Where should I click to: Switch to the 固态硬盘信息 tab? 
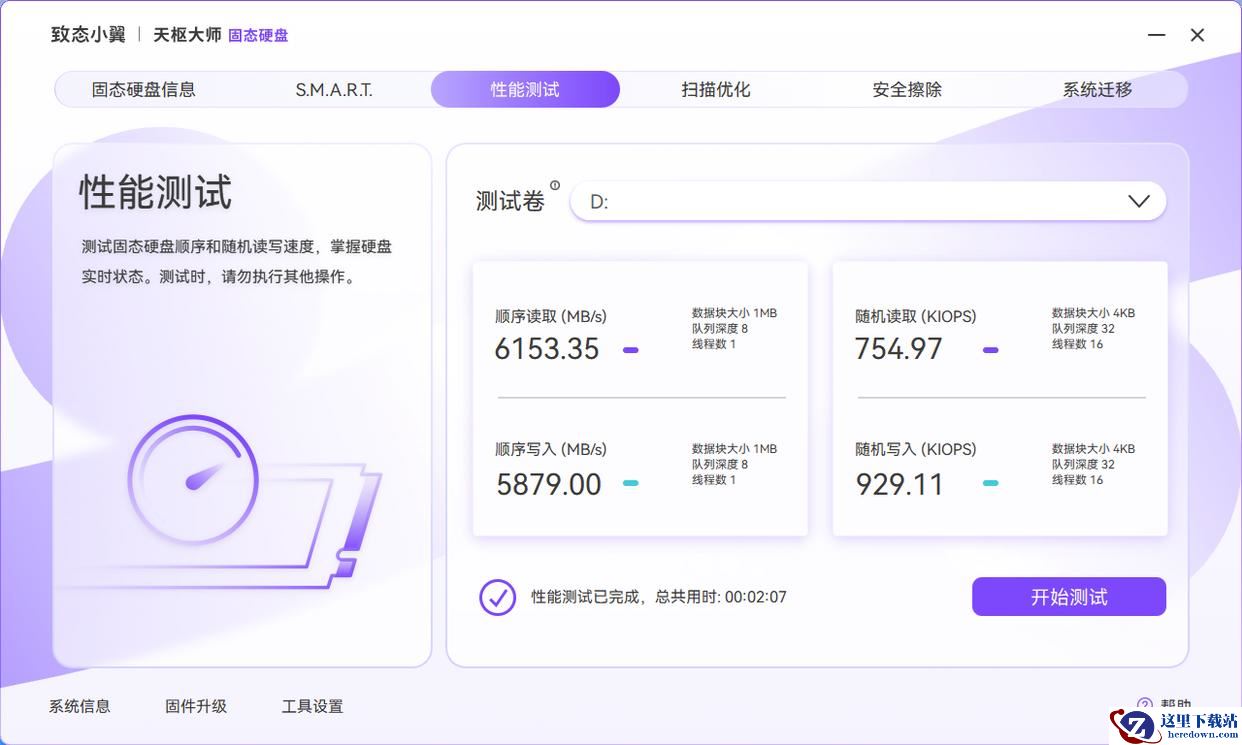(x=144, y=89)
